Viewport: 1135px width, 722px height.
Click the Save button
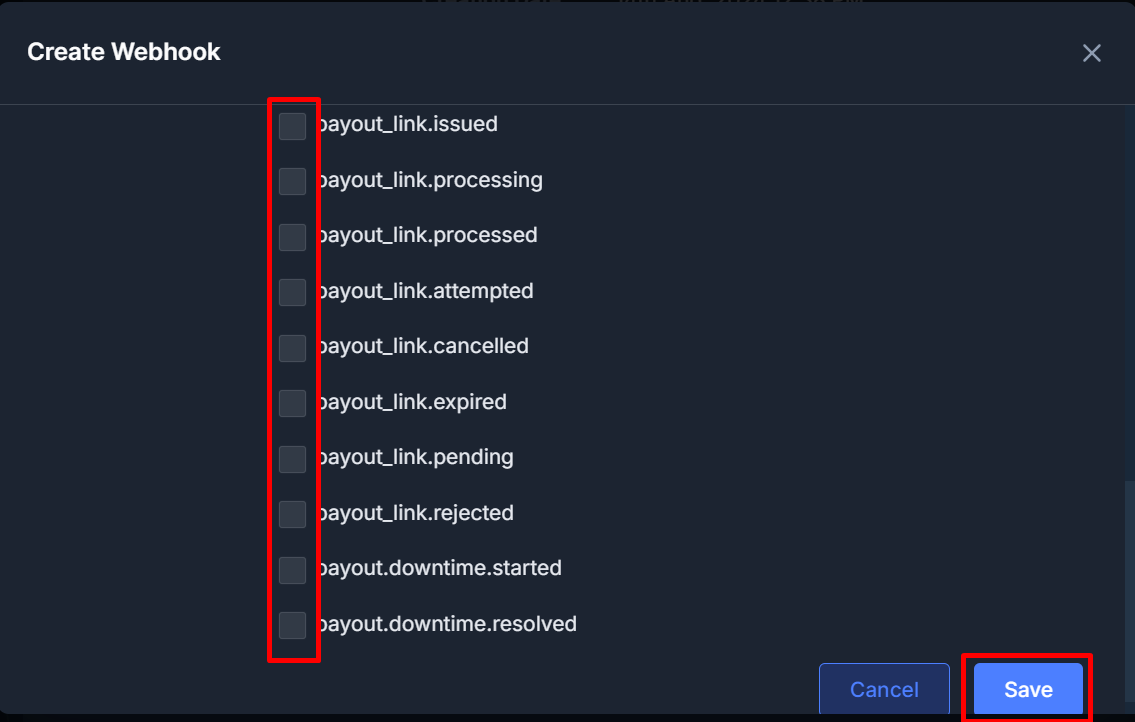click(x=1028, y=689)
